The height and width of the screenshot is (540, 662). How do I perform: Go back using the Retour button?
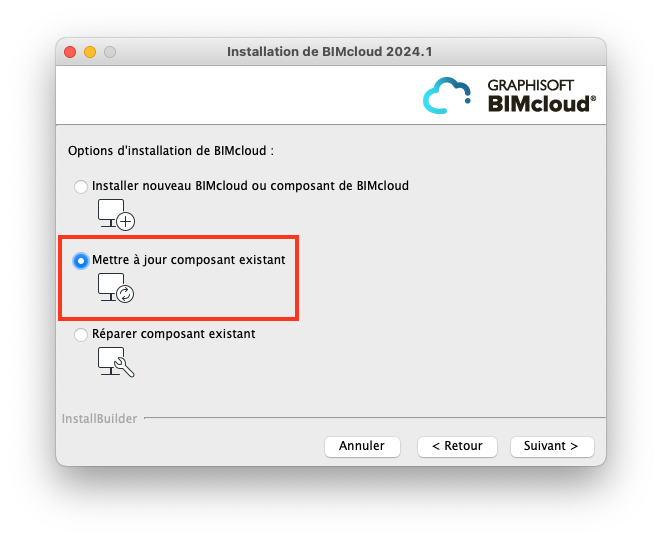457,446
